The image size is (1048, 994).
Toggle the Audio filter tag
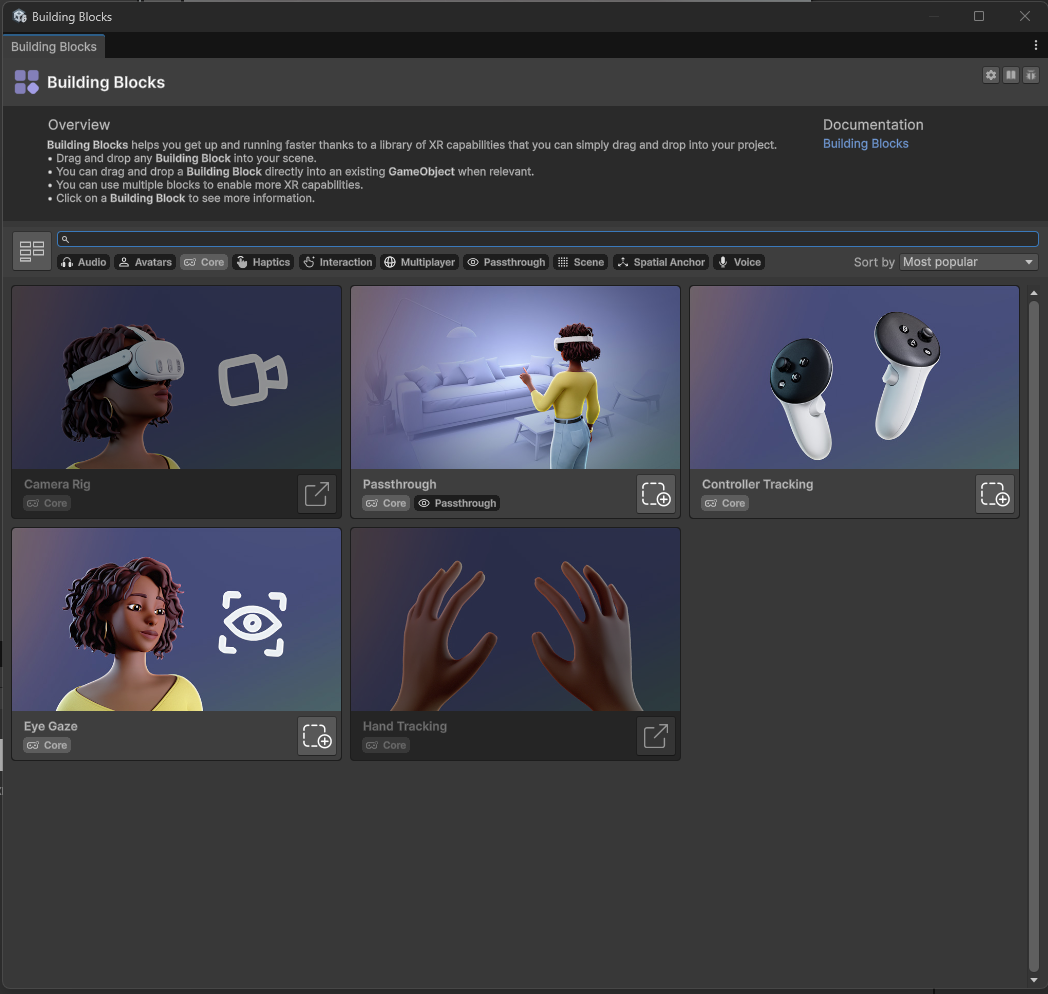pyautogui.click(x=84, y=262)
